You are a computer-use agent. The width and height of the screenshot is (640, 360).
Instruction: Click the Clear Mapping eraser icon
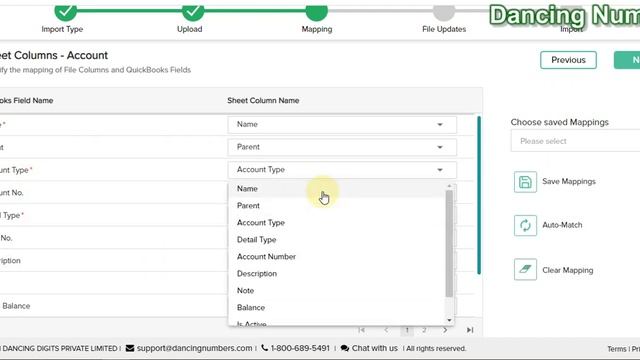click(x=525, y=269)
